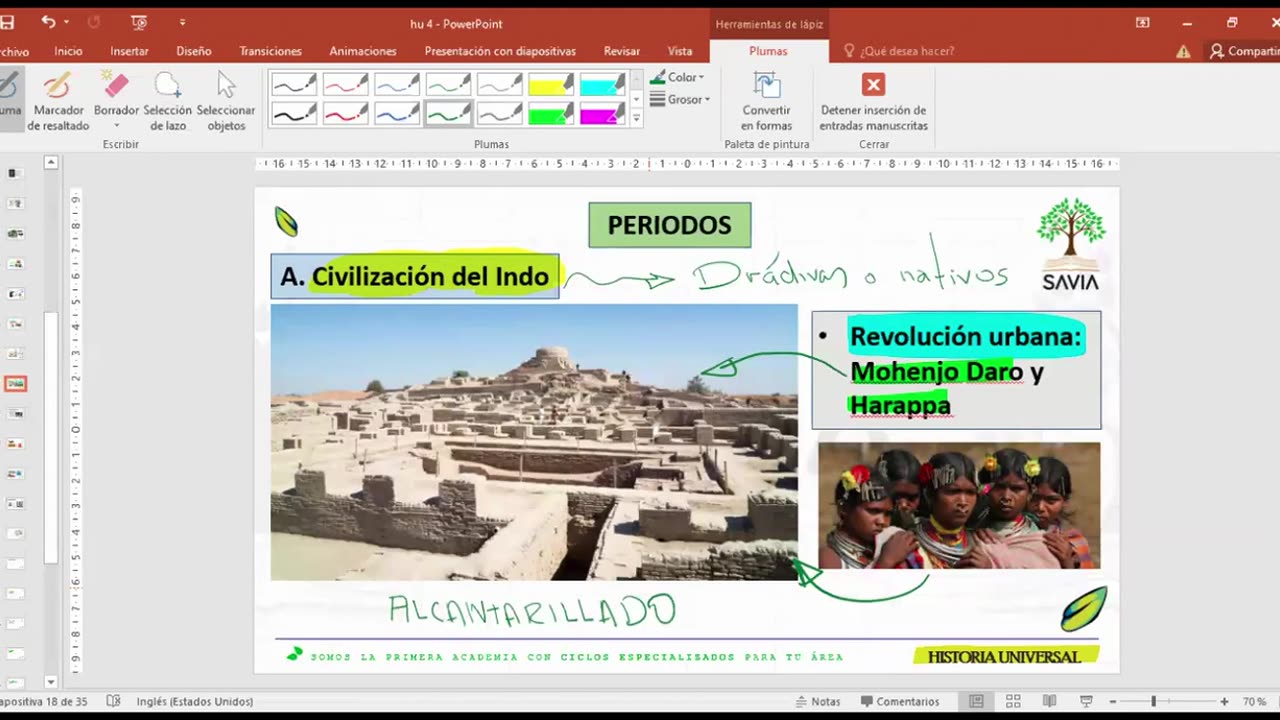1280x720 pixels.
Task: Select the Marcador de resaltado highlighter tool
Action: [x=58, y=101]
